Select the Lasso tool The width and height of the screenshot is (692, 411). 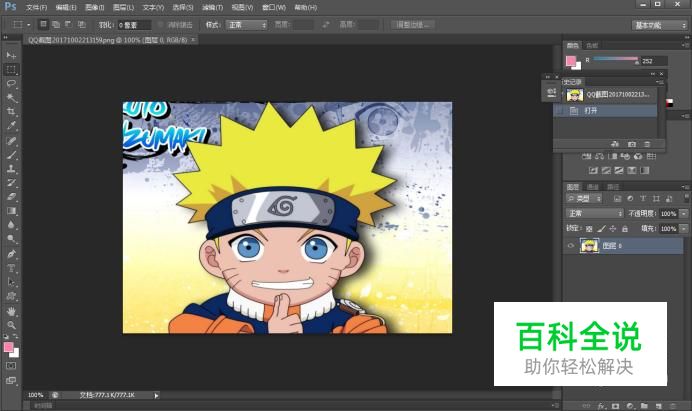click(11, 83)
